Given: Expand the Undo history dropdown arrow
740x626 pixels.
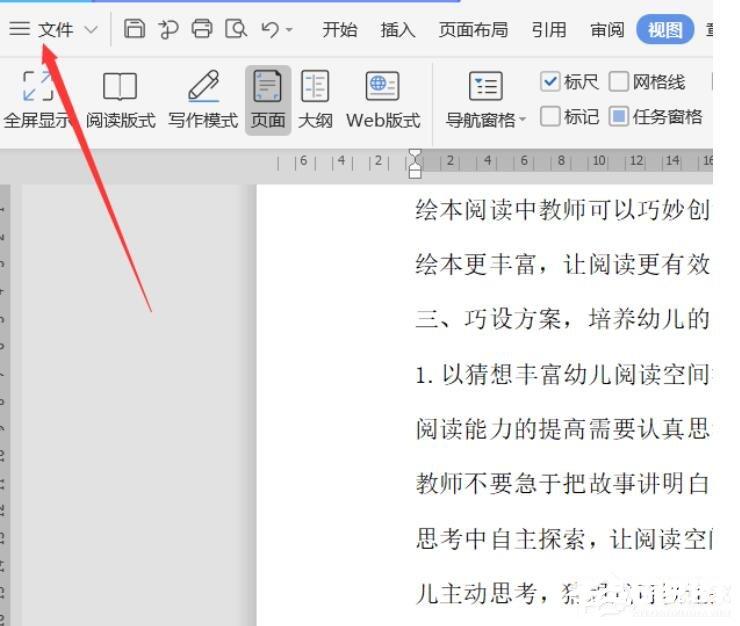Looking at the screenshot, I should point(289,30).
